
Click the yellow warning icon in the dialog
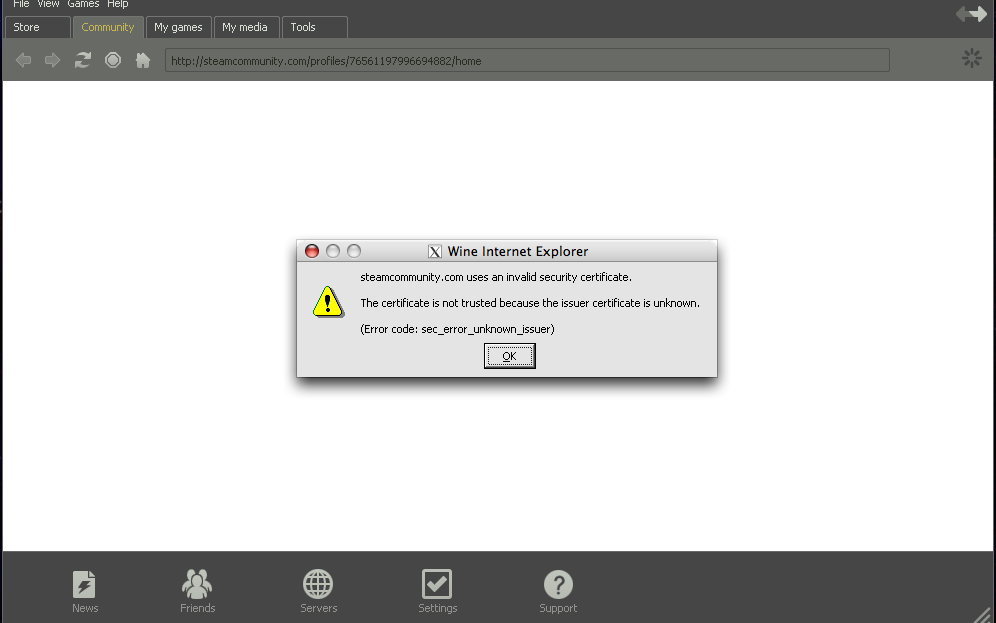click(328, 302)
